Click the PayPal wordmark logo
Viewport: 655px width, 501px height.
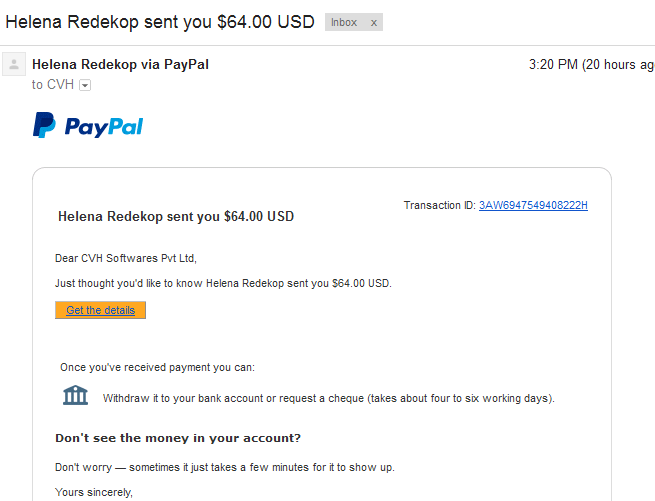pyautogui.click(x=104, y=127)
